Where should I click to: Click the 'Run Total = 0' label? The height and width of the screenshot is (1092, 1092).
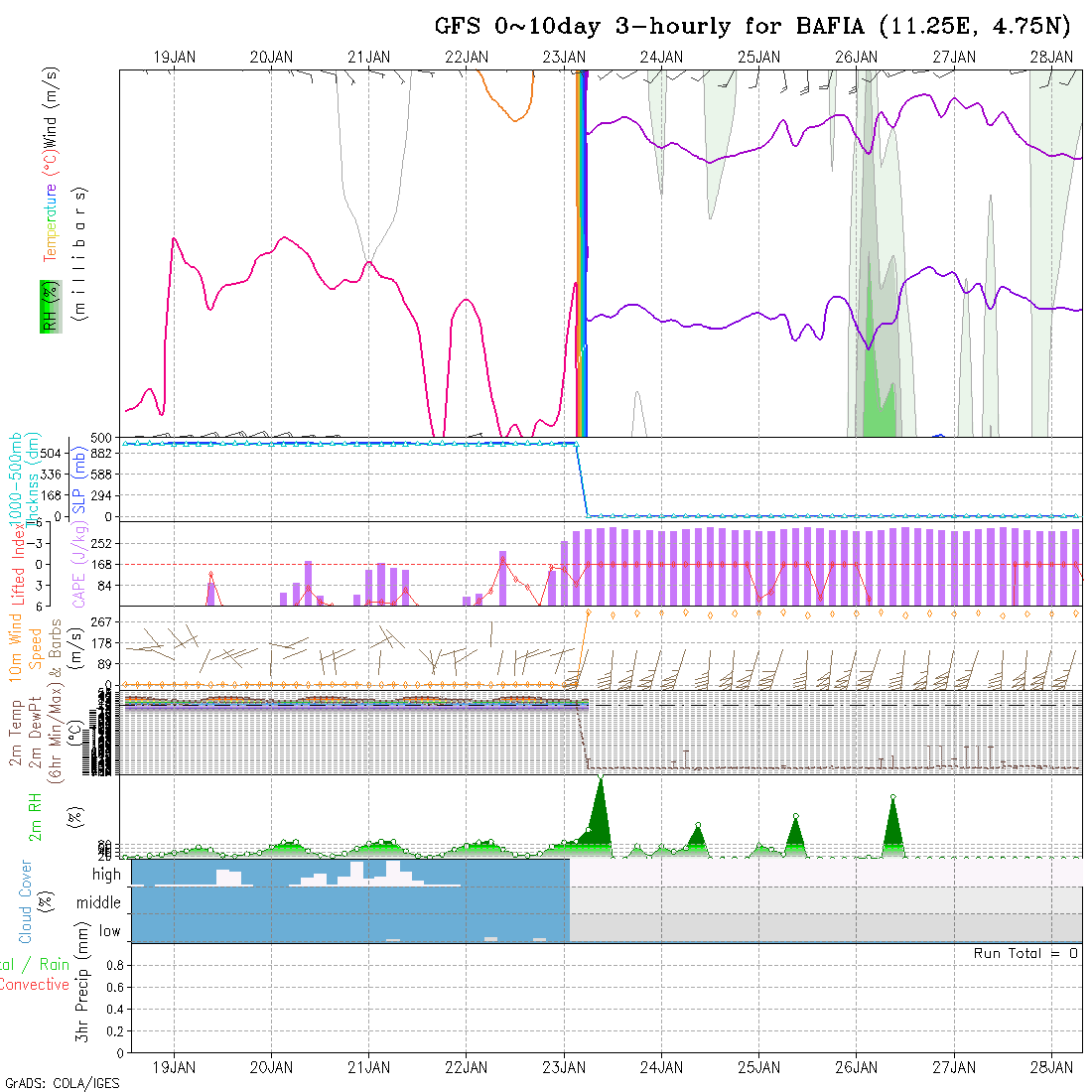[x=1025, y=953]
